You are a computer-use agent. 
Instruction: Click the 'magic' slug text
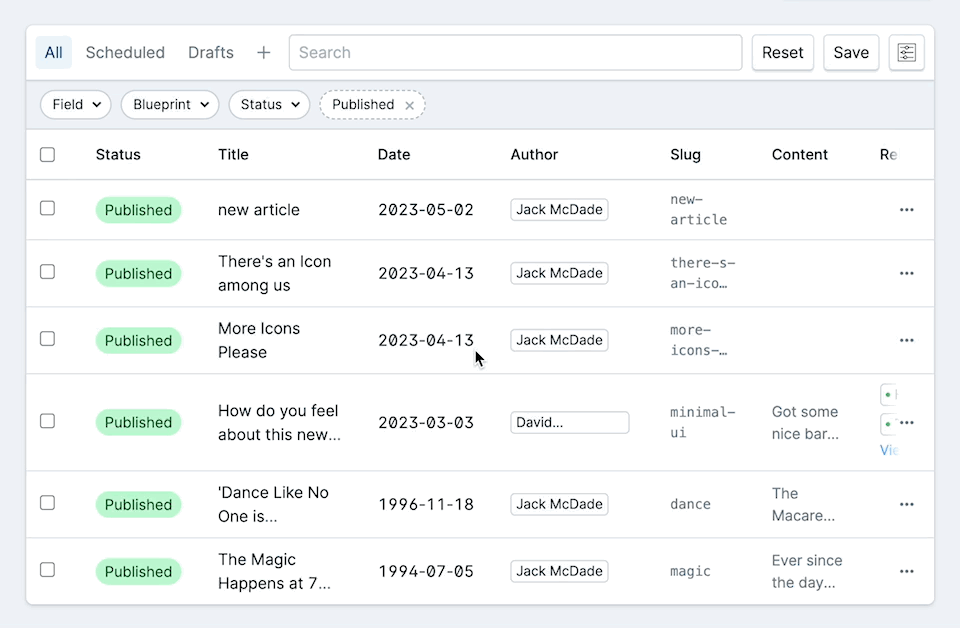(690, 571)
